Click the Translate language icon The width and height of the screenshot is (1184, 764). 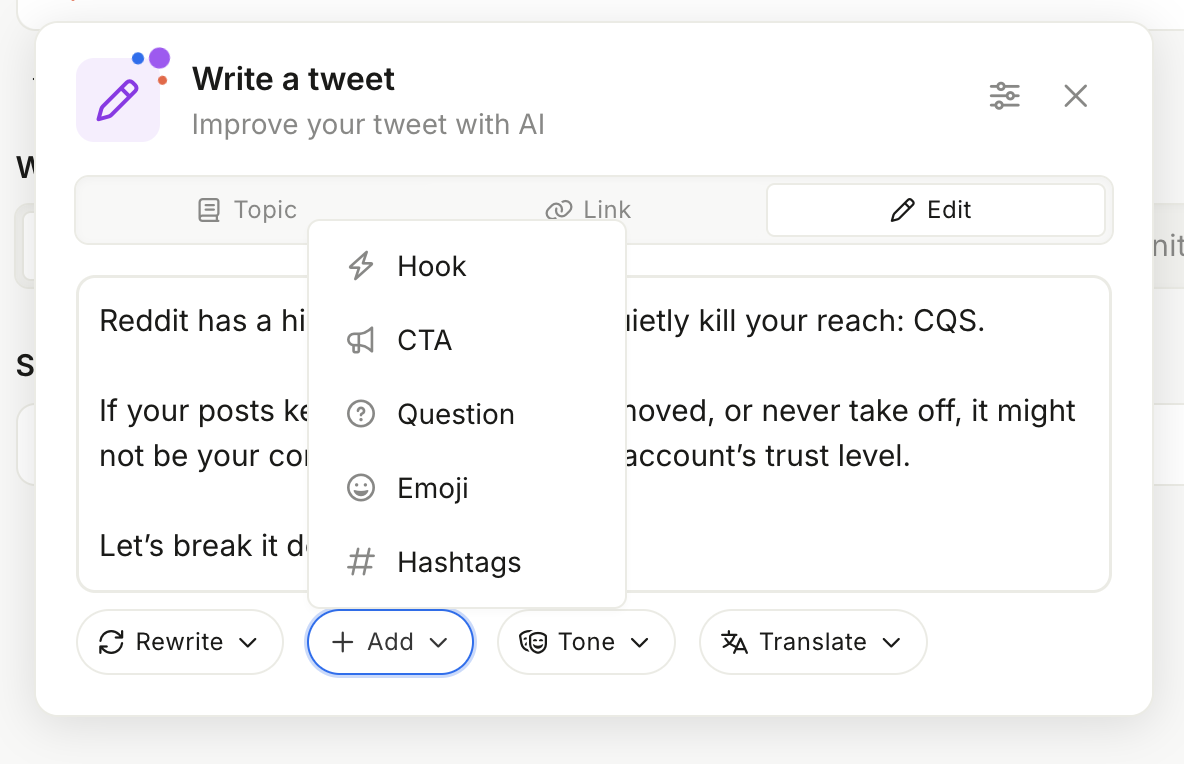point(735,642)
